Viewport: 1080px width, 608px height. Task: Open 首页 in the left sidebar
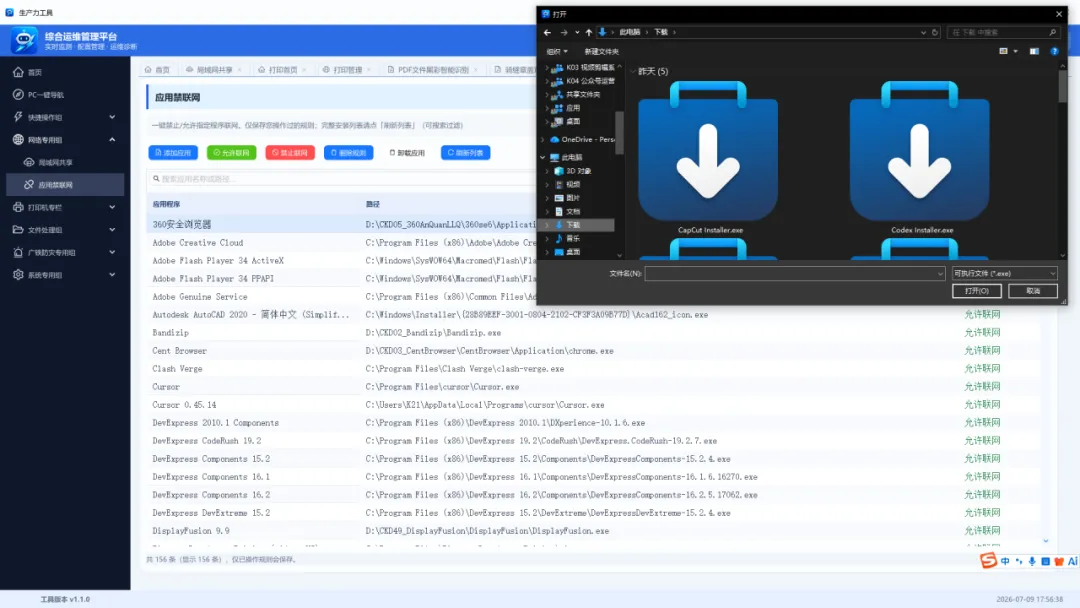[x=65, y=72]
